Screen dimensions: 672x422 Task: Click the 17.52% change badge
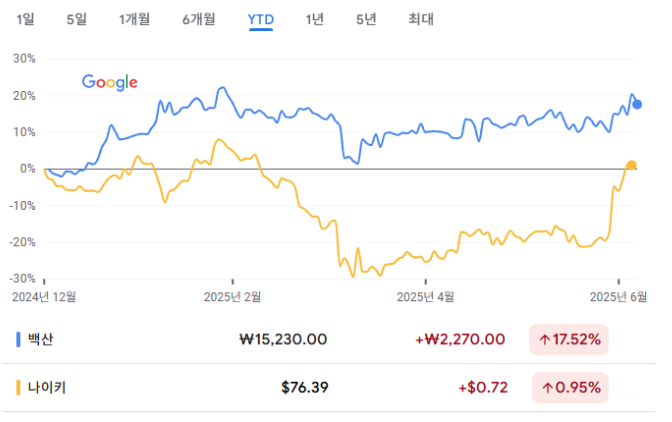pos(569,340)
